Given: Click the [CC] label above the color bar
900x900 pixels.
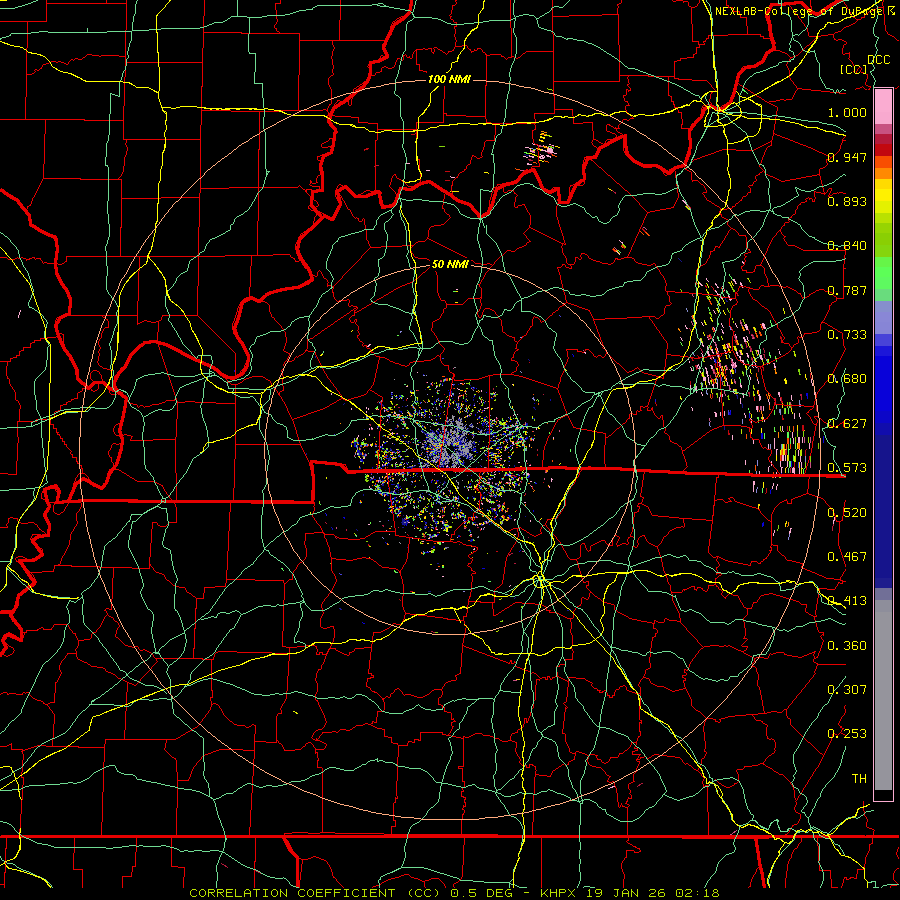Looking at the screenshot, I should point(854,69).
